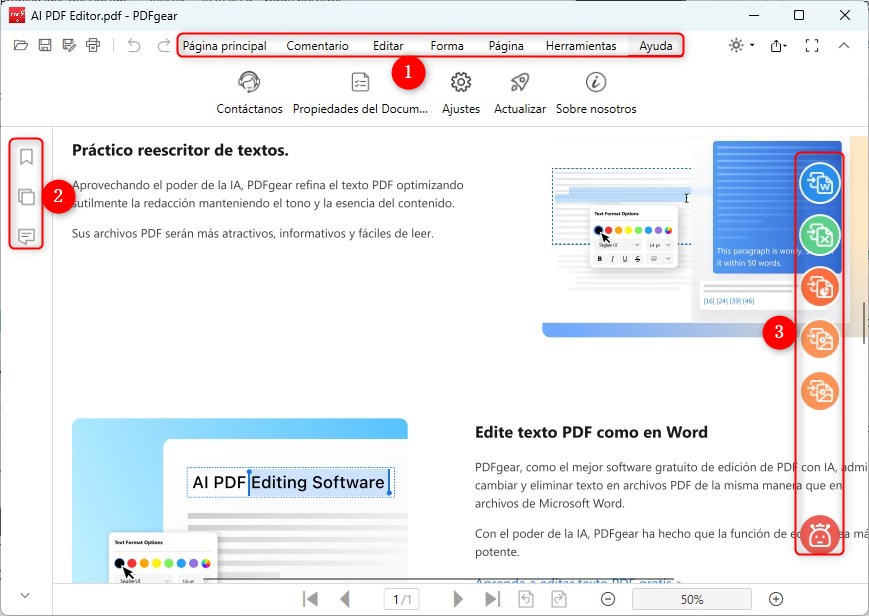
Task: Open the Editar tab
Action: click(x=388, y=46)
